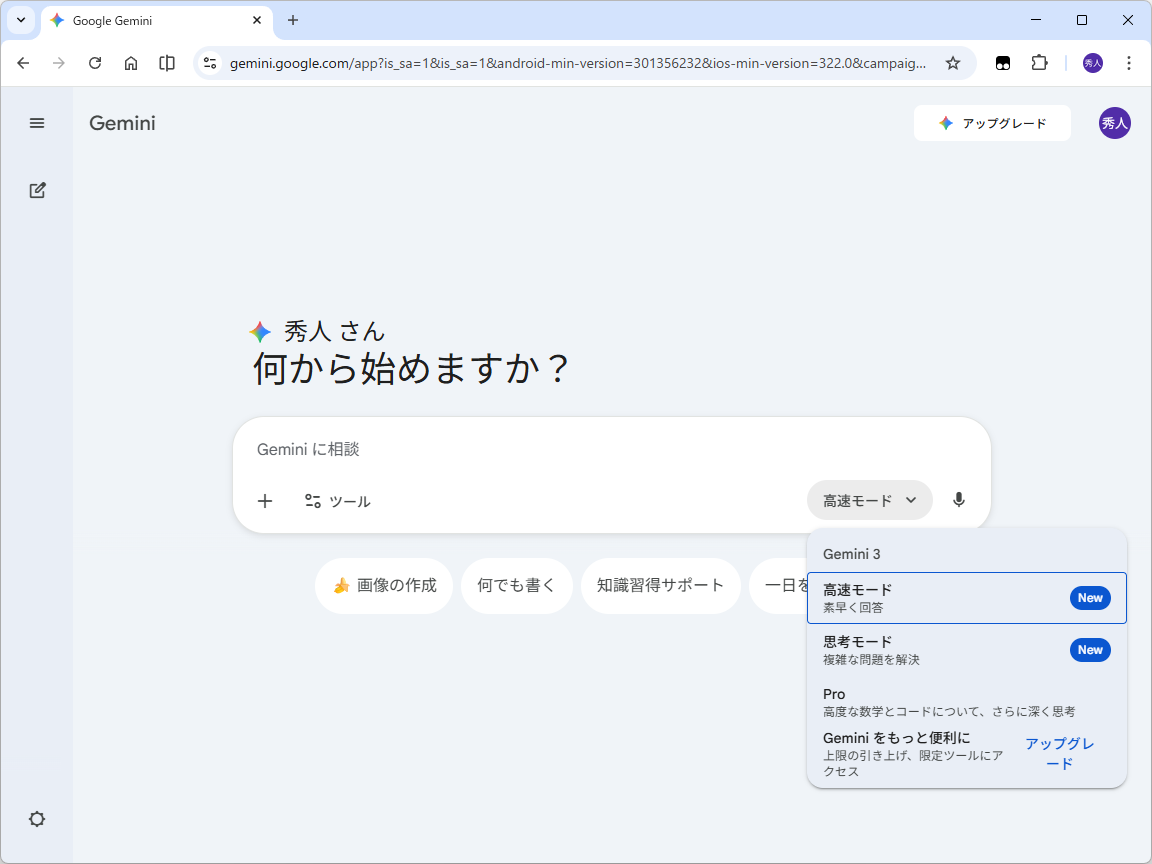View site information icon in the address bar
The image size is (1152, 864).
tap(210, 63)
